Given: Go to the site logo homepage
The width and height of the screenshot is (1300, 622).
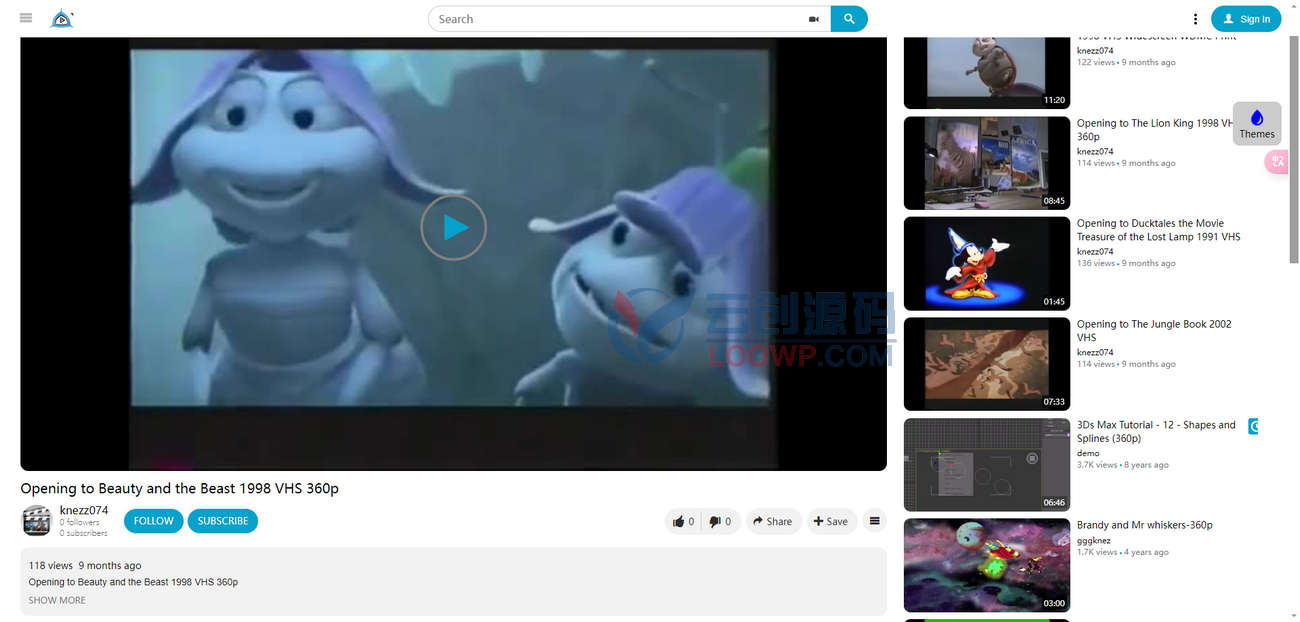Looking at the screenshot, I should click(62, 18).
